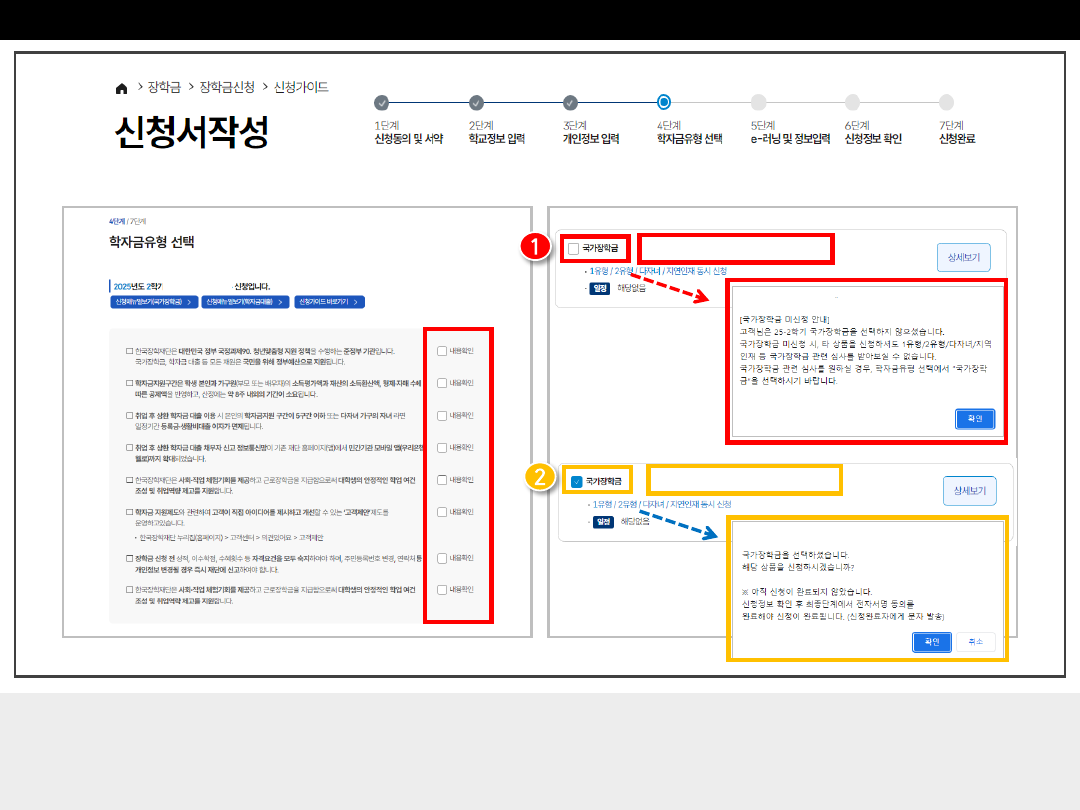This screenshot has width=1080, height=810.
Task: Go to 장학금신청 in the breadcrumb
Action: click(227, 88)
